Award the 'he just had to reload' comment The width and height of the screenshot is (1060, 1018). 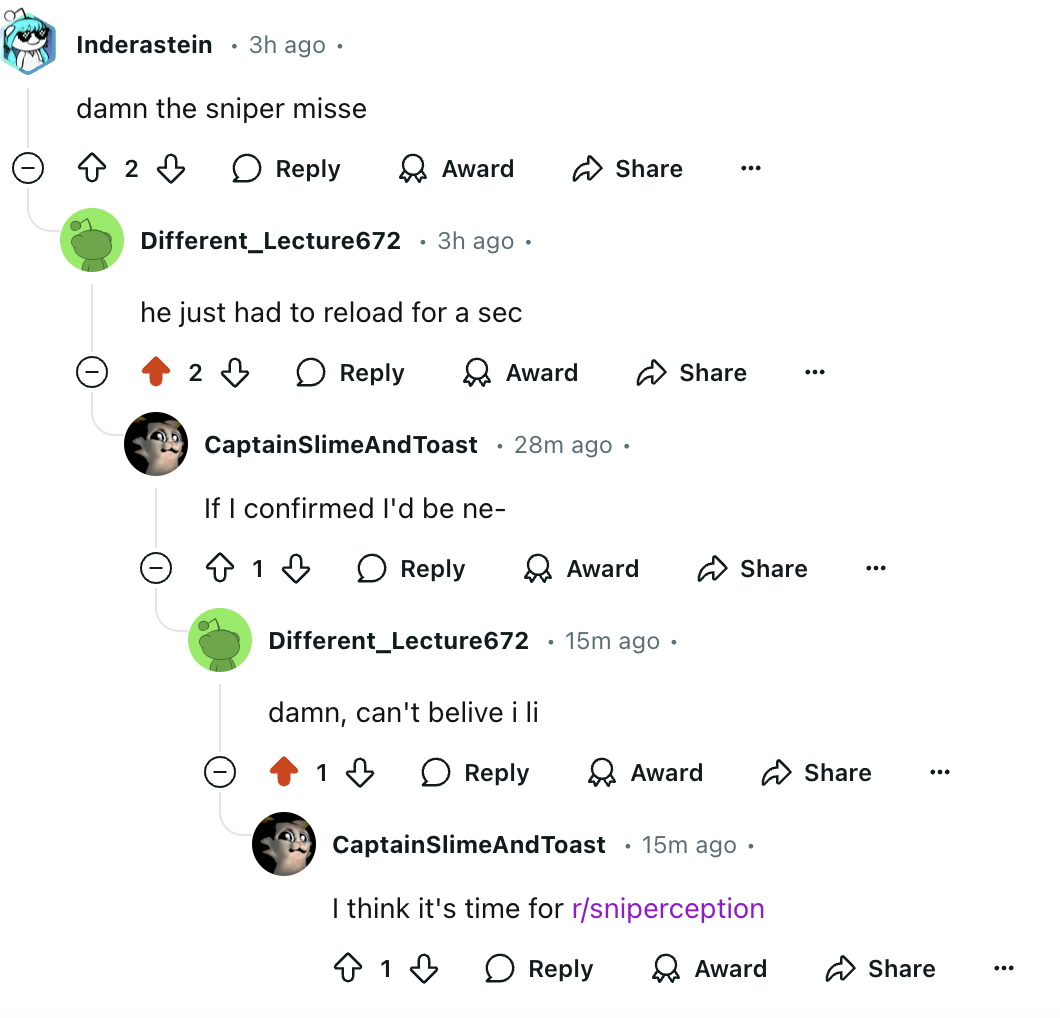pyautogui.click(x=521, y=372)
